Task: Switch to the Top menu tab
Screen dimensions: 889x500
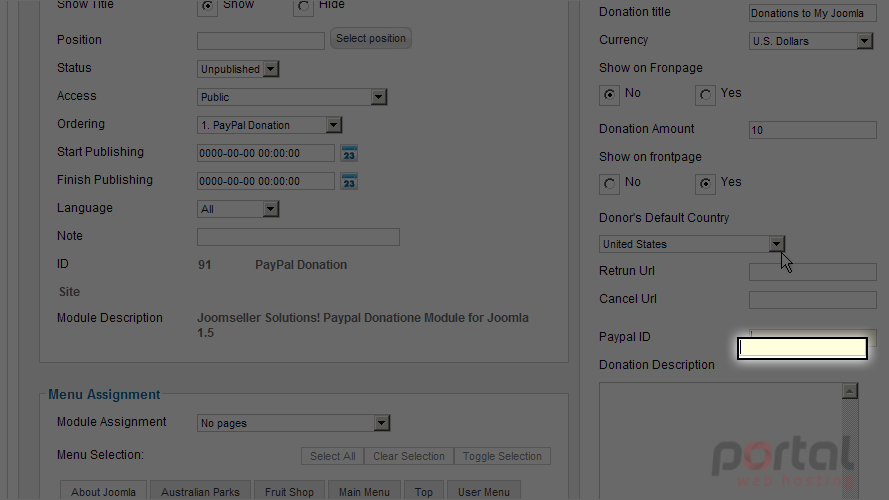Action: tap(424, 491)
